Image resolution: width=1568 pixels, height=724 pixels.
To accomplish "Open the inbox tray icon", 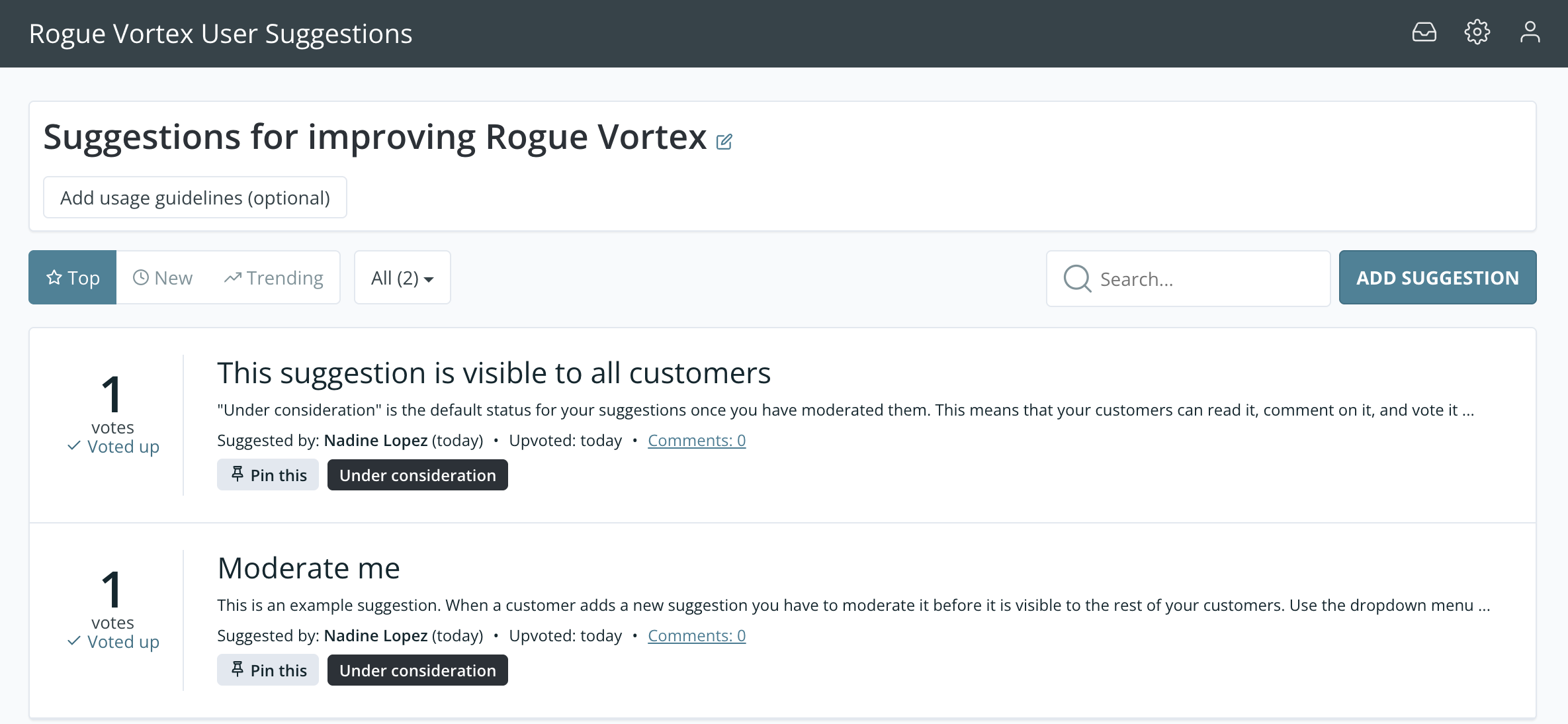I will (1424, 32).
